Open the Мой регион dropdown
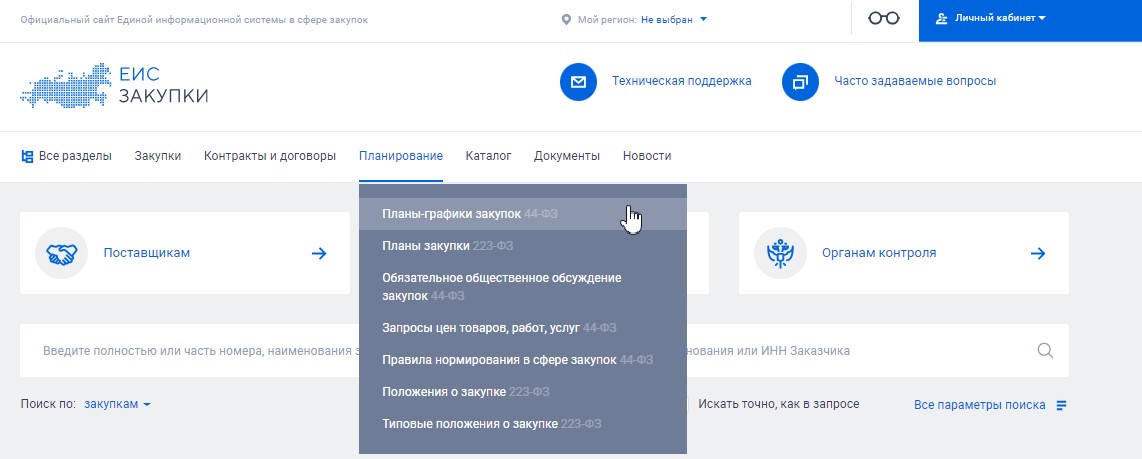Image resolution: width=1142 pixels, height=459 pixels. (674, 20)
